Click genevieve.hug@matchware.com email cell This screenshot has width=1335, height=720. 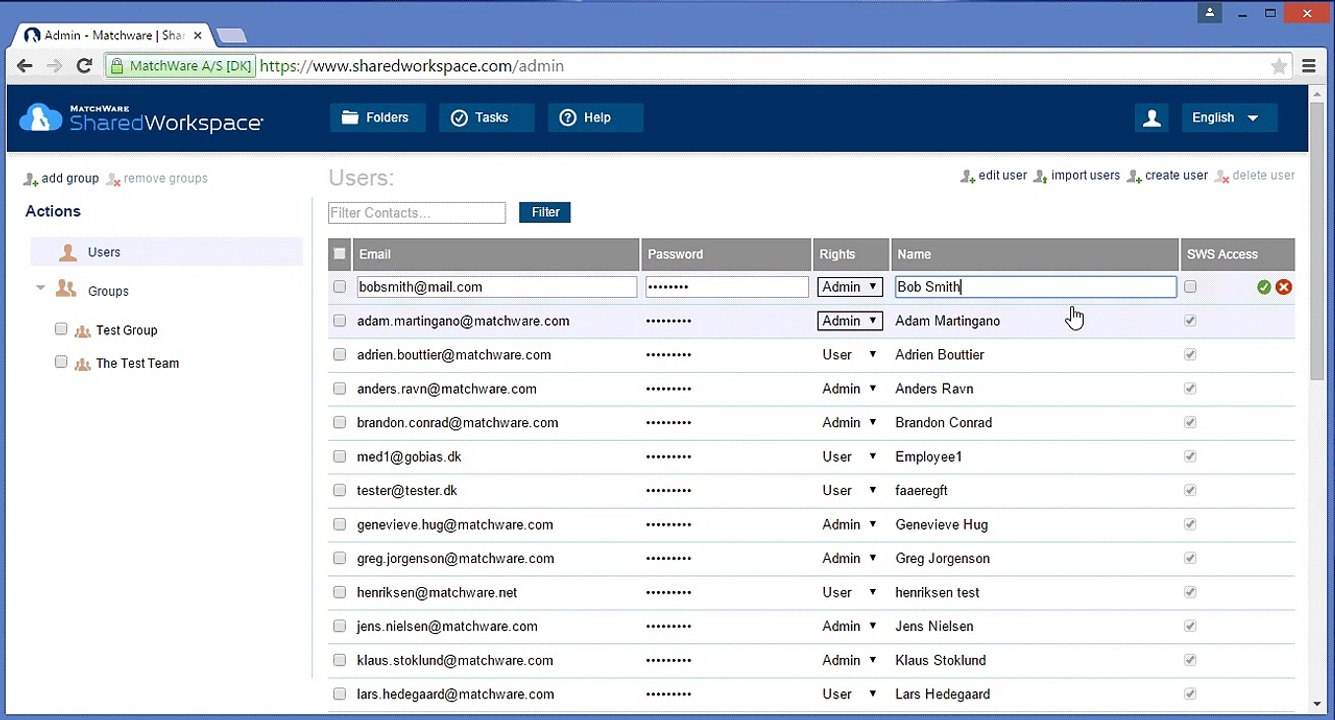455,525
